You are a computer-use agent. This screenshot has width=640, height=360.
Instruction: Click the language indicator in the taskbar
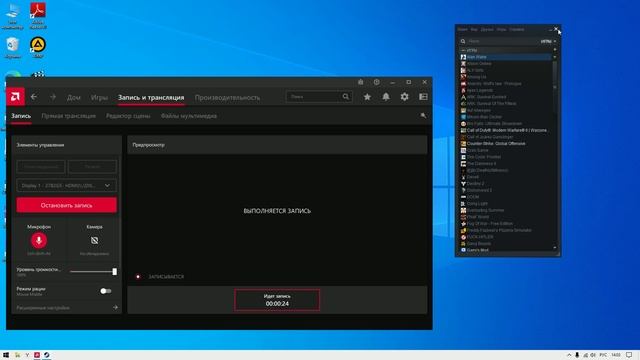(603, 355)
